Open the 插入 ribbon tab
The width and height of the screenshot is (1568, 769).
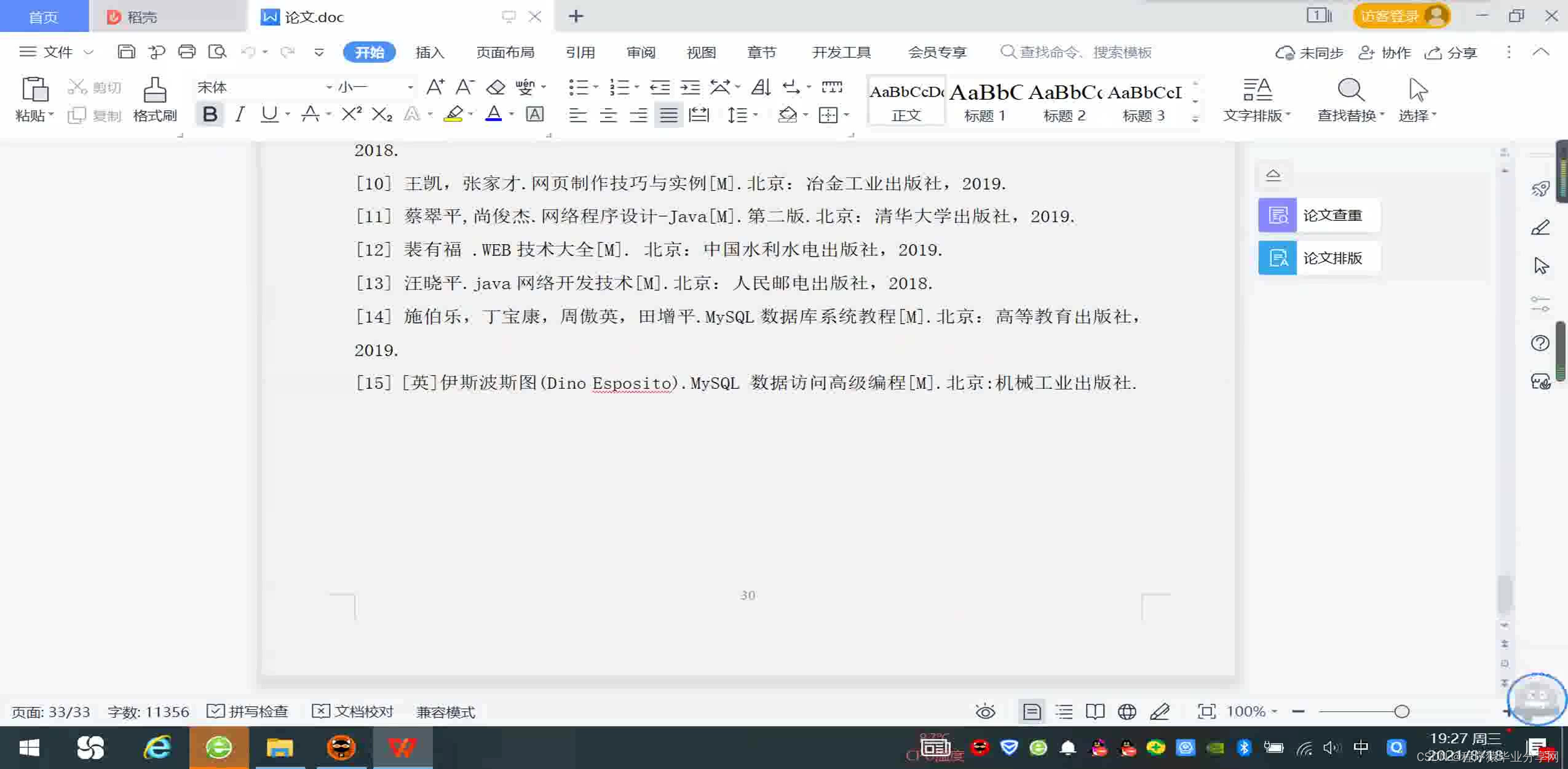(429, 52)
